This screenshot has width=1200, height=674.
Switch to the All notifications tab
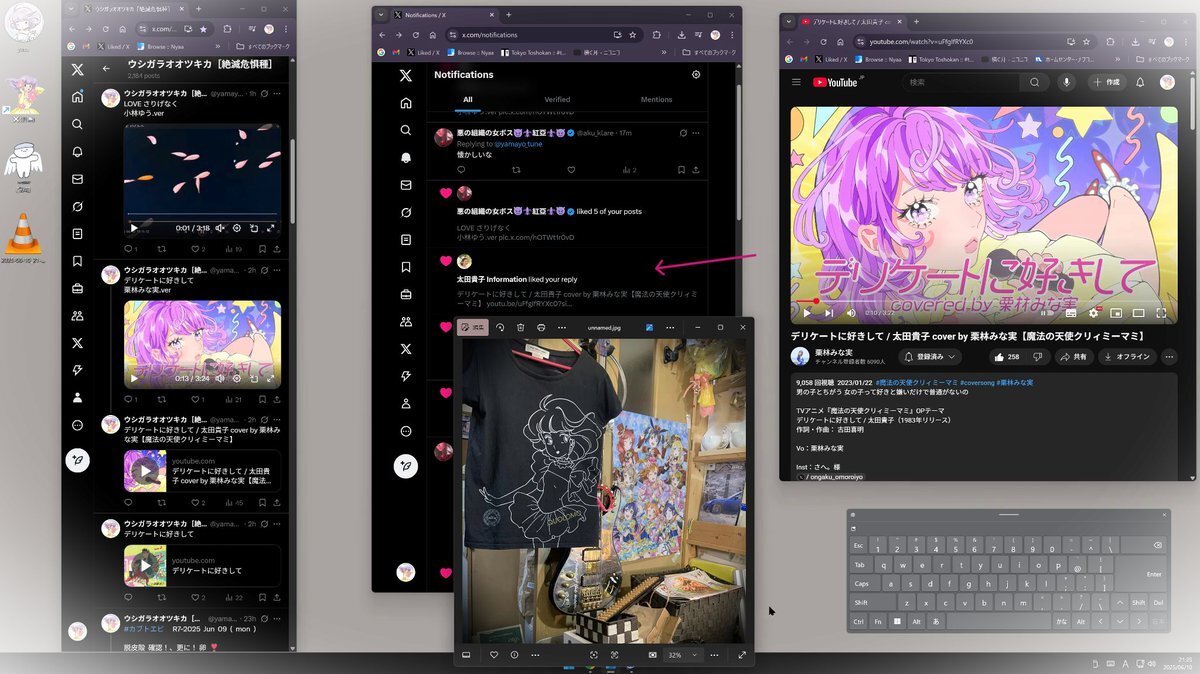[x=467, y=100]
